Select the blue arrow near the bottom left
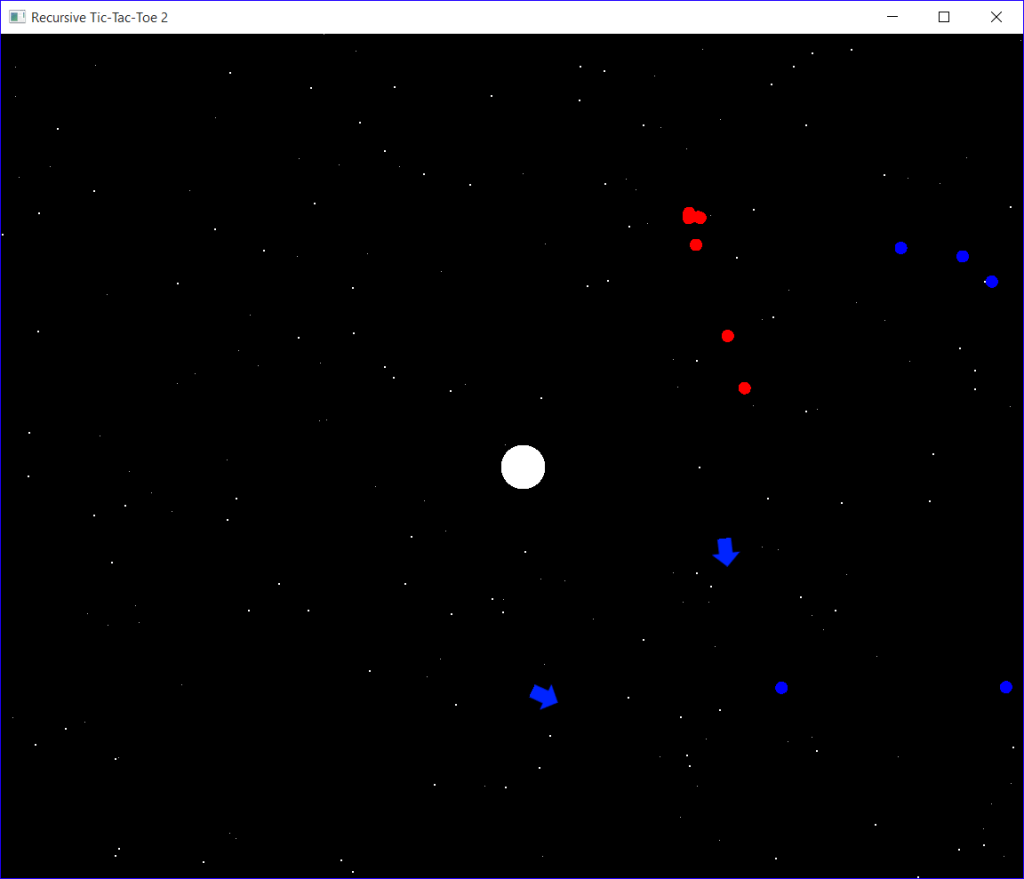 click(544, 695)
